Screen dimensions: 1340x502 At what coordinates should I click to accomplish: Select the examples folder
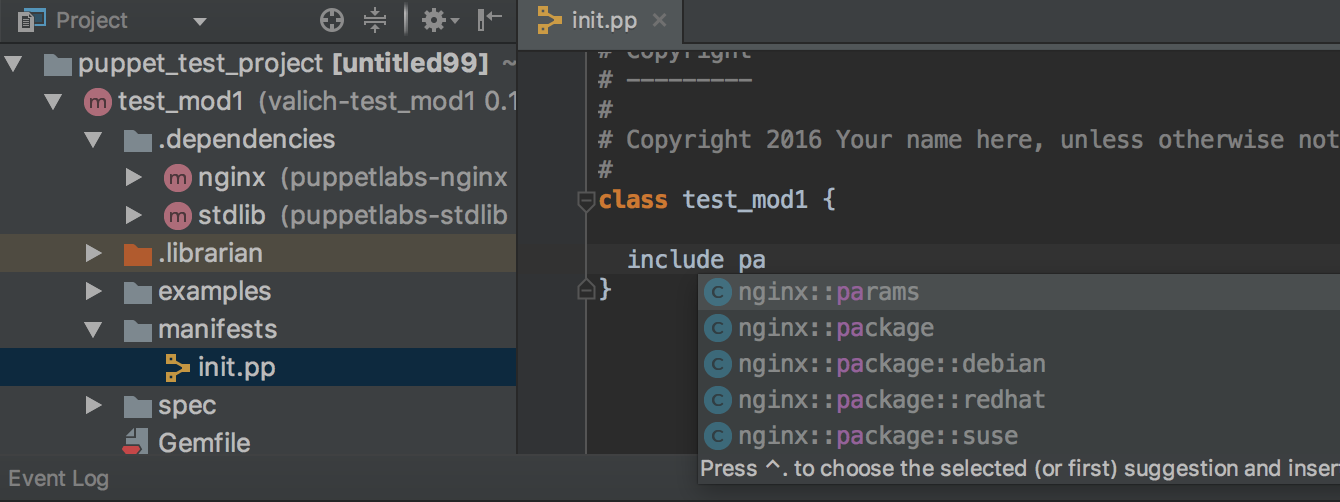click(214, 292)
